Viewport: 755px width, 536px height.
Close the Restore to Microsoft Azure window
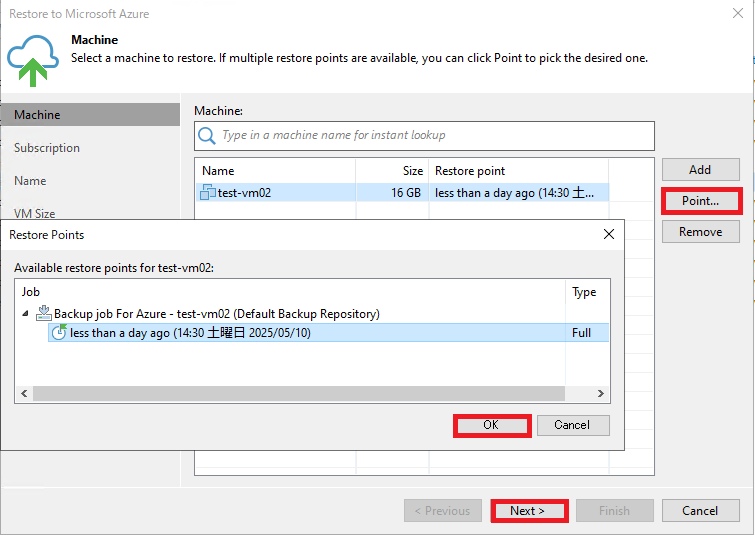click(738, 13)
